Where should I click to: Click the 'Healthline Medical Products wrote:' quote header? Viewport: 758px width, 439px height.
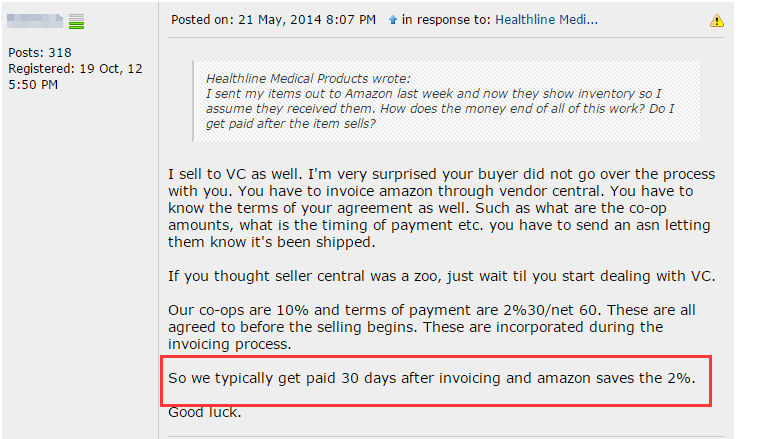[308, 78]
